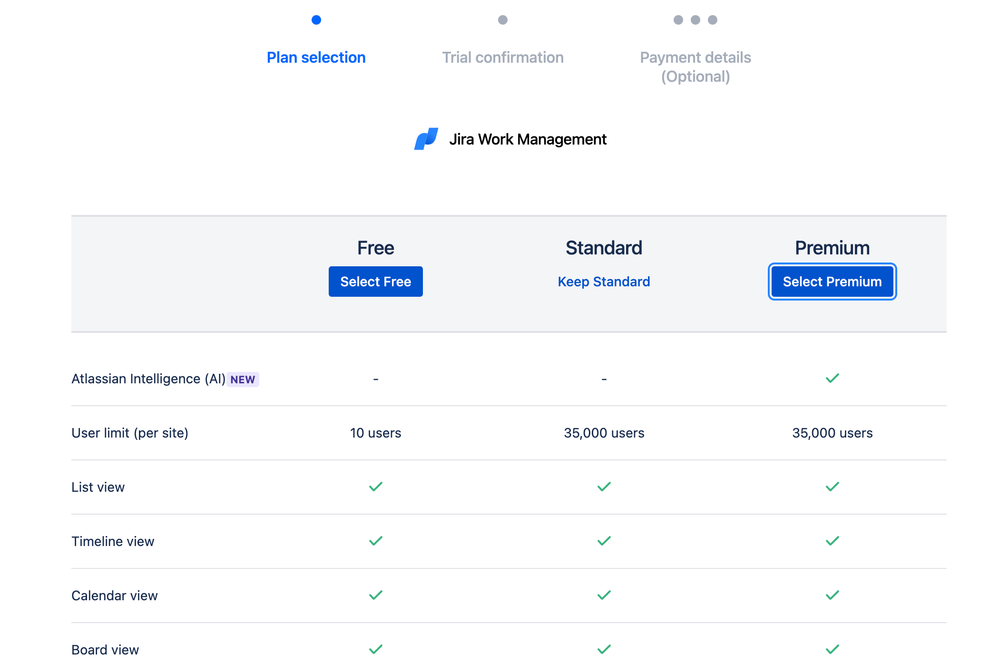Viewport: 999px width, 662px height.
Task: Click the blue Plan selection step dot
Action: tap(316, 20)
